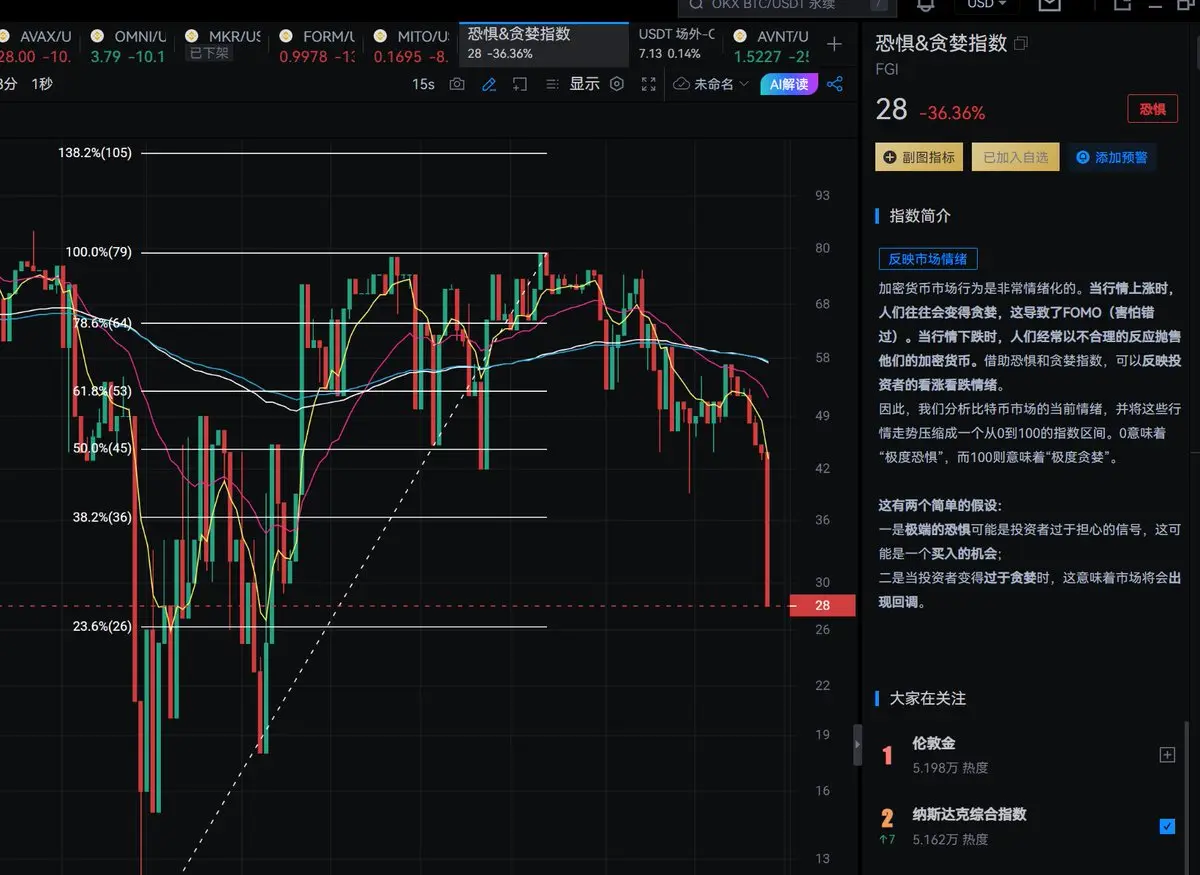Click the 5.162万 热度 value

[x=950, y=840]
